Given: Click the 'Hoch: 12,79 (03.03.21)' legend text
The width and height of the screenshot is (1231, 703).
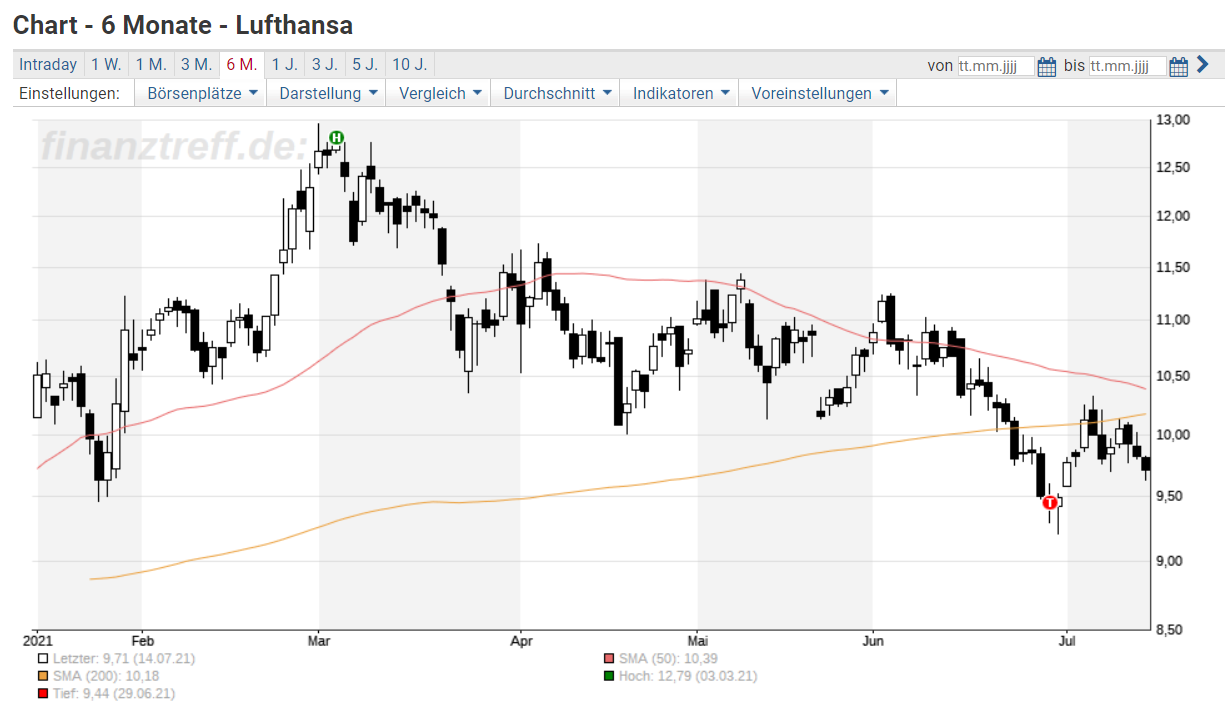Looking at the screenshot, I should pos(688,676).
